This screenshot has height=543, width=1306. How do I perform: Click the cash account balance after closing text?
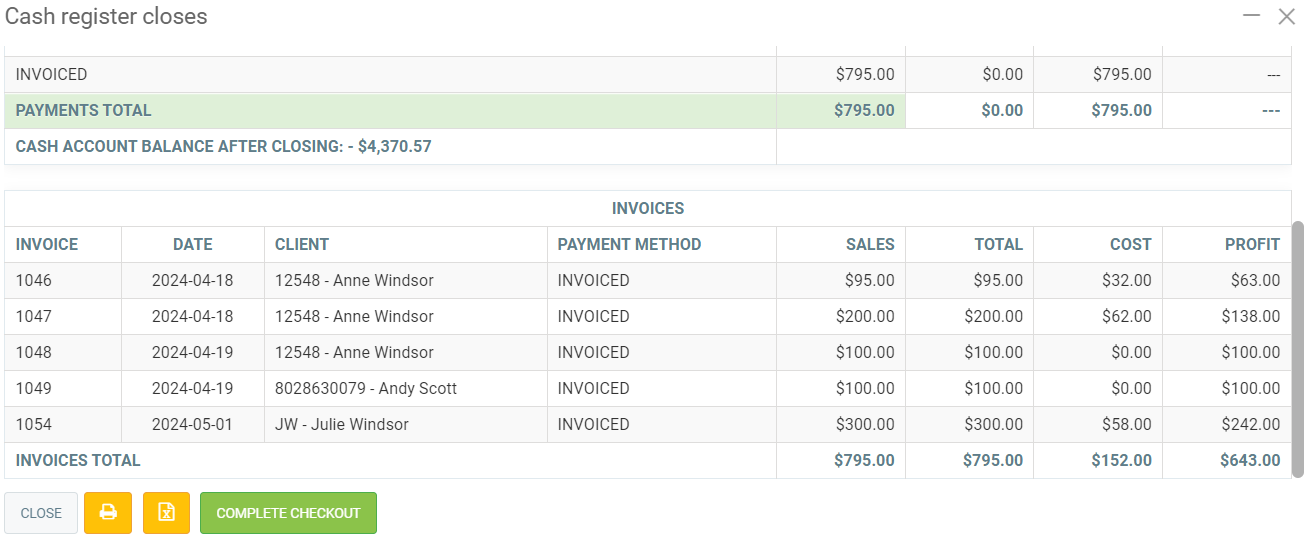coord(224,146)
